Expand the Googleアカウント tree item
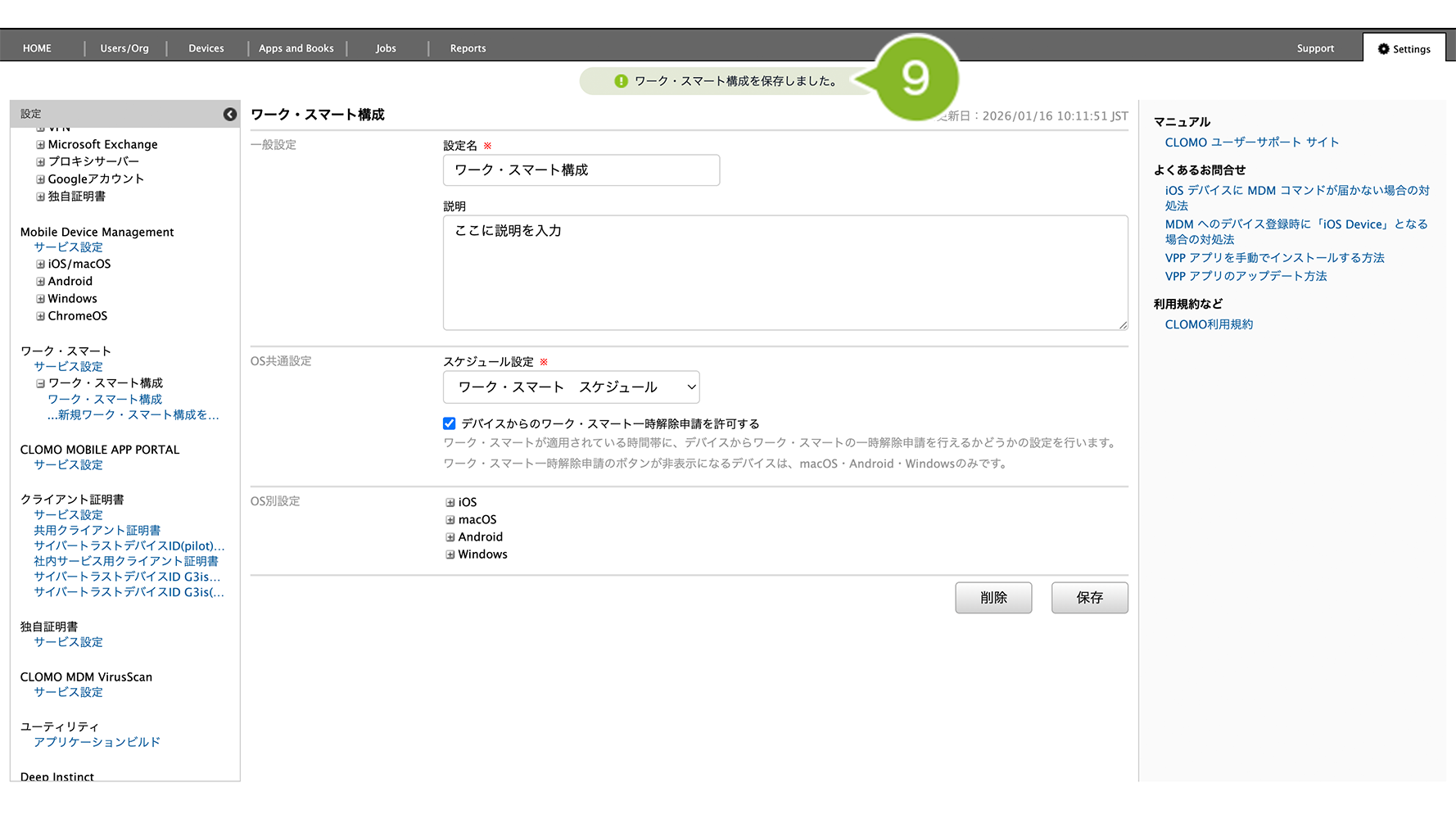Image resolution: width=1456 pixels, height=819 pixels. (x=40, y=179)
